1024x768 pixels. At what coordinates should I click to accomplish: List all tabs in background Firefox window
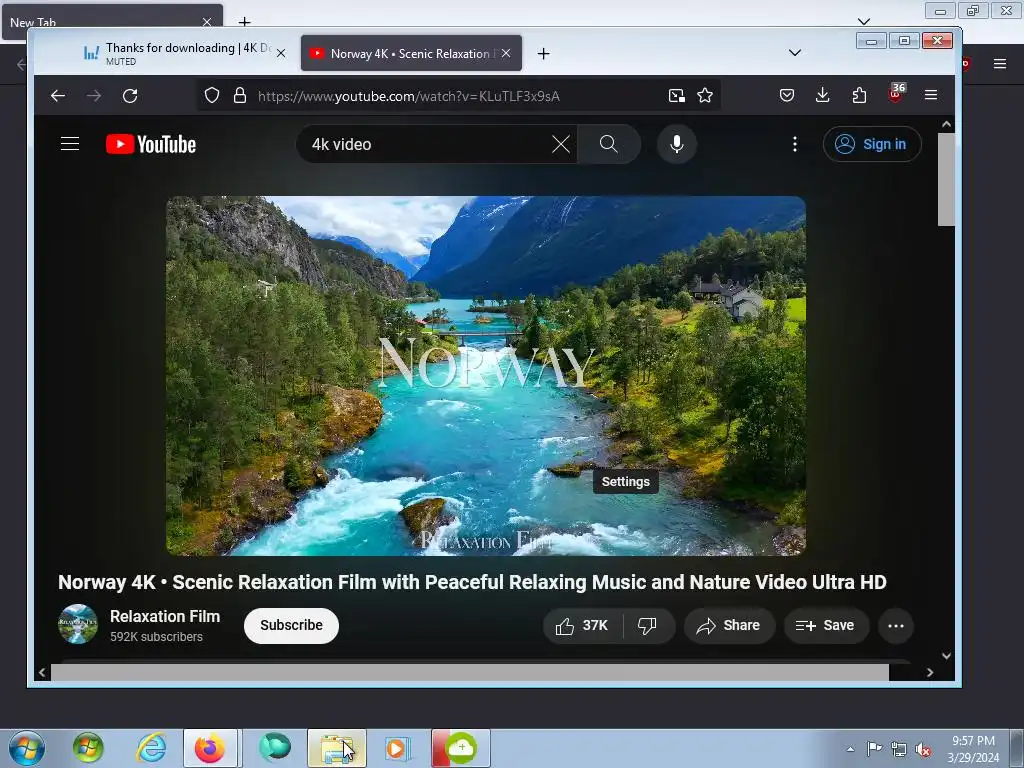pos(864,22)
